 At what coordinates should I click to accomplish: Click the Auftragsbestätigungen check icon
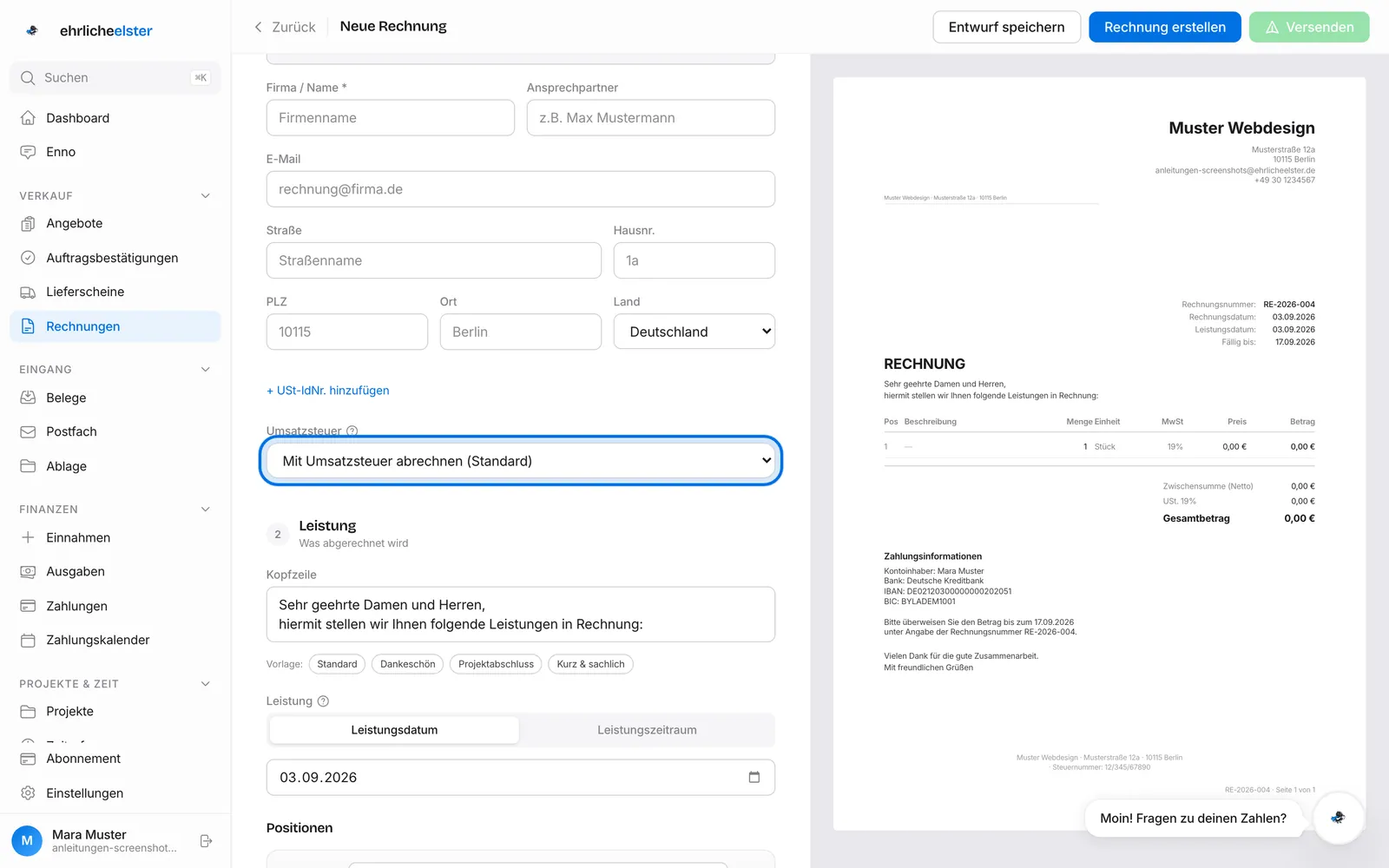[x=28, y=258]
